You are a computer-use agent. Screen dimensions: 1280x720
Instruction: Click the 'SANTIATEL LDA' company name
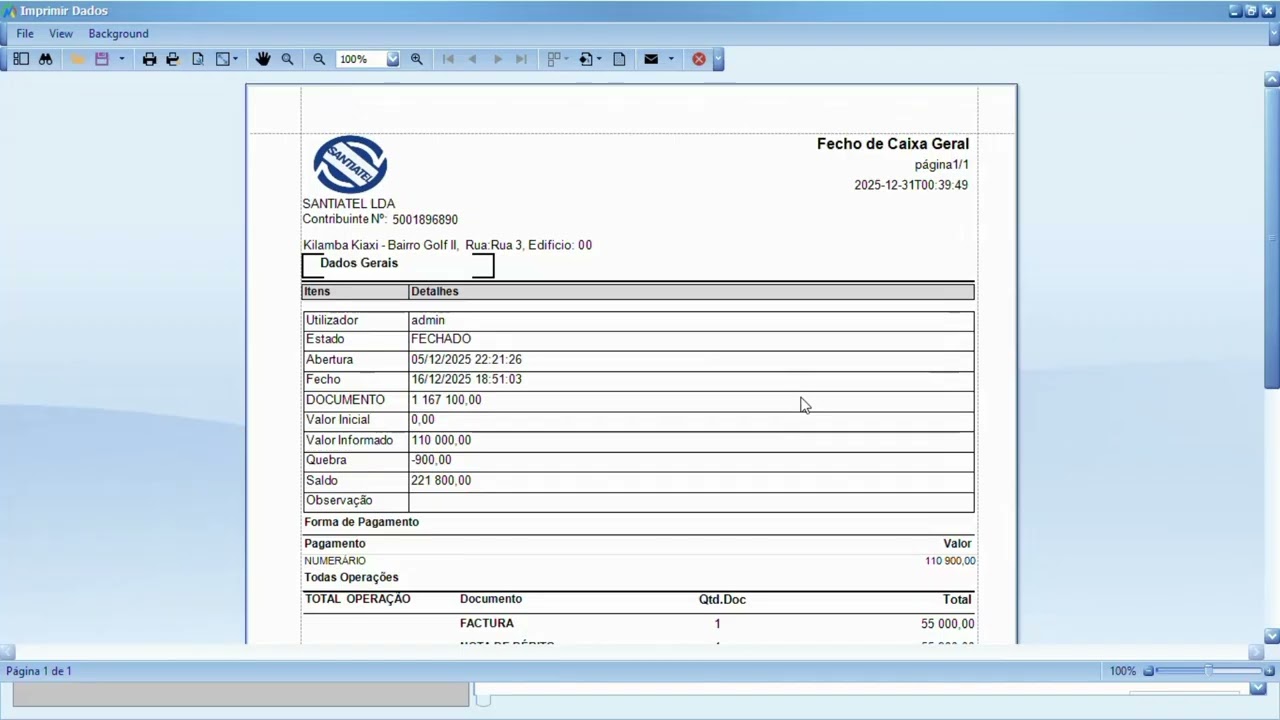[x=349, y=203]
